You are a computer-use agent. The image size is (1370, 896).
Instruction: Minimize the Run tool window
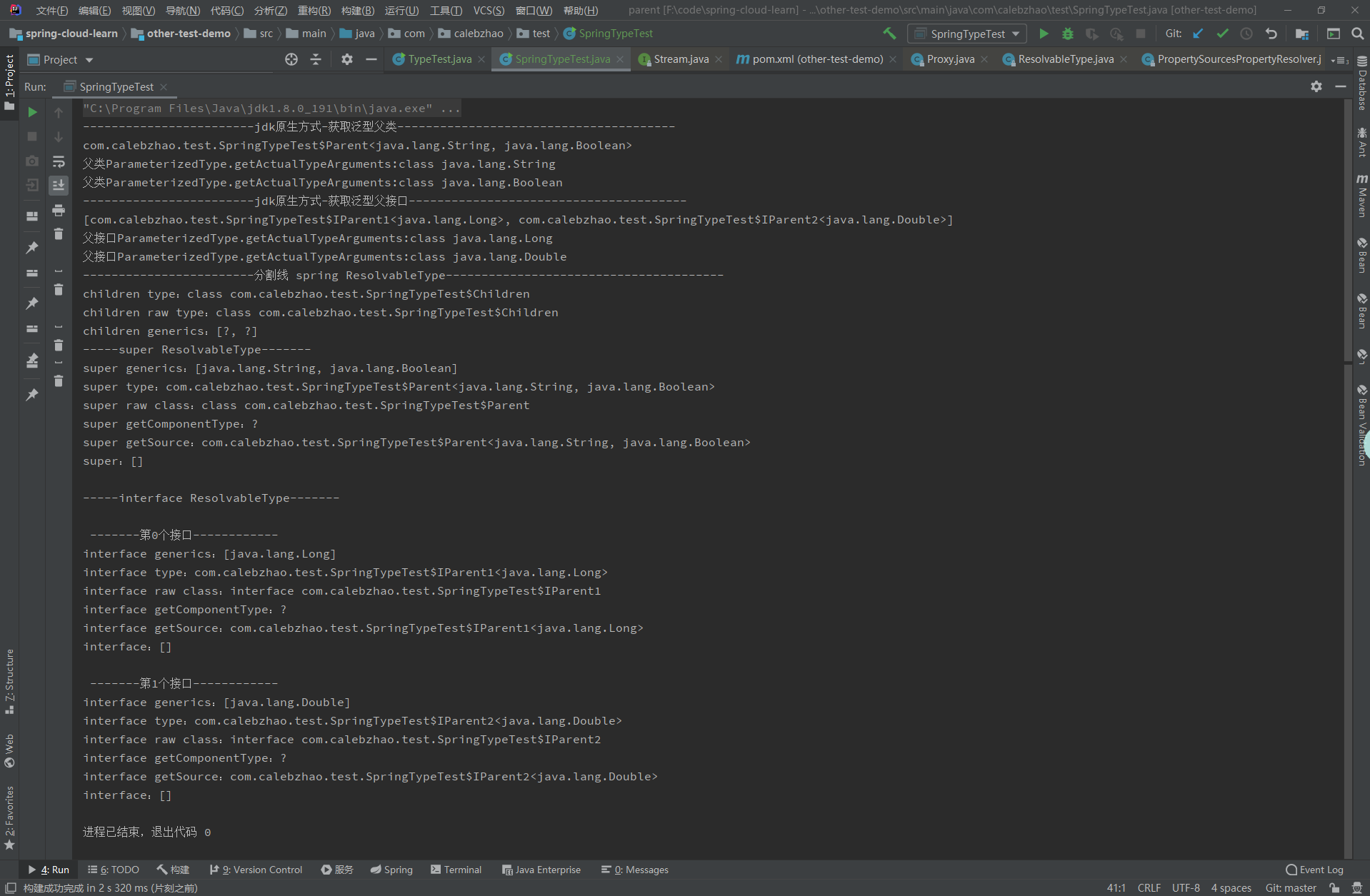coord(1341,86)
